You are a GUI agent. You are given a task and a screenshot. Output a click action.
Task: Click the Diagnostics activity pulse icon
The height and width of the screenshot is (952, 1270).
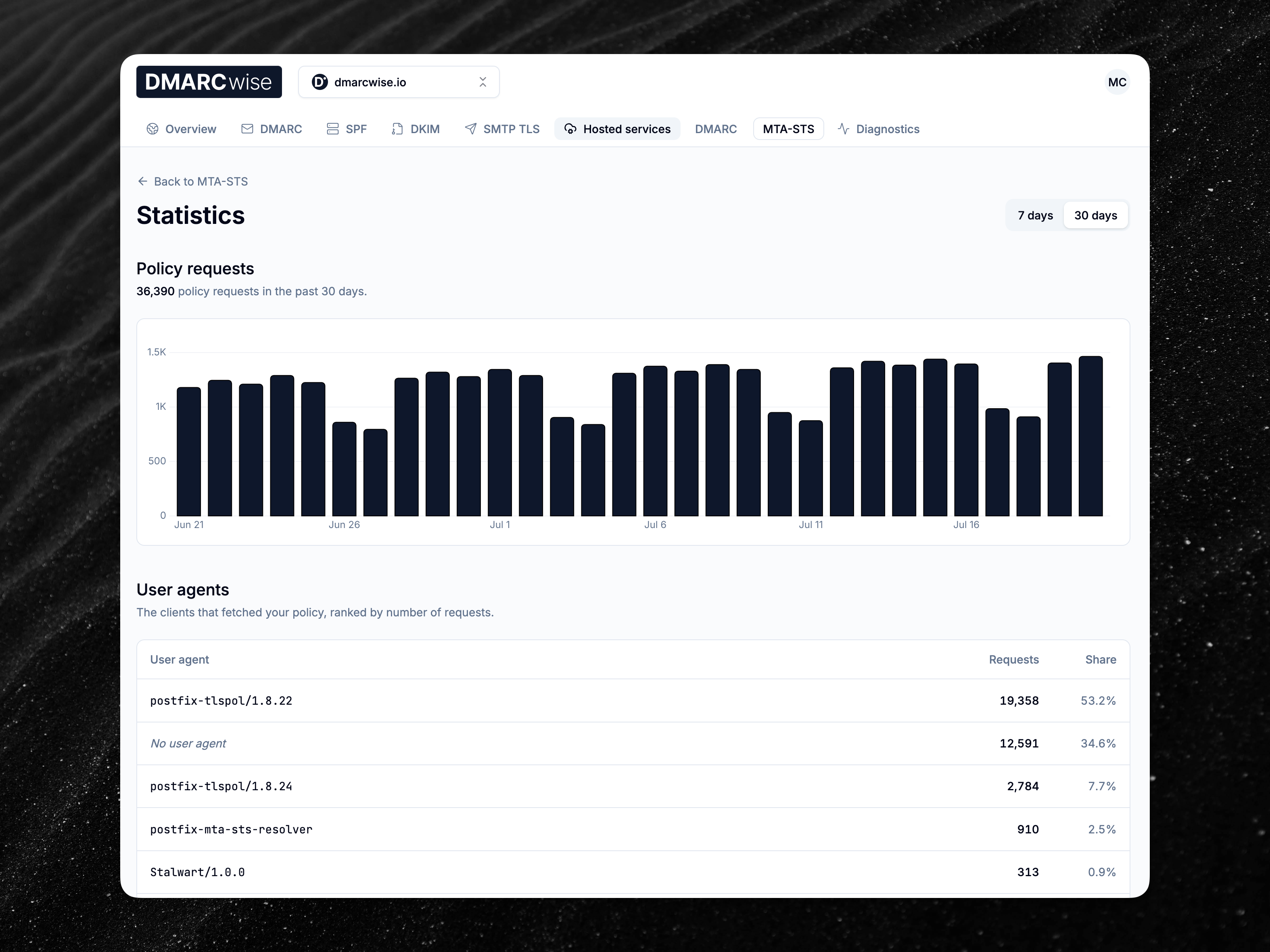(x=844, y=129)
